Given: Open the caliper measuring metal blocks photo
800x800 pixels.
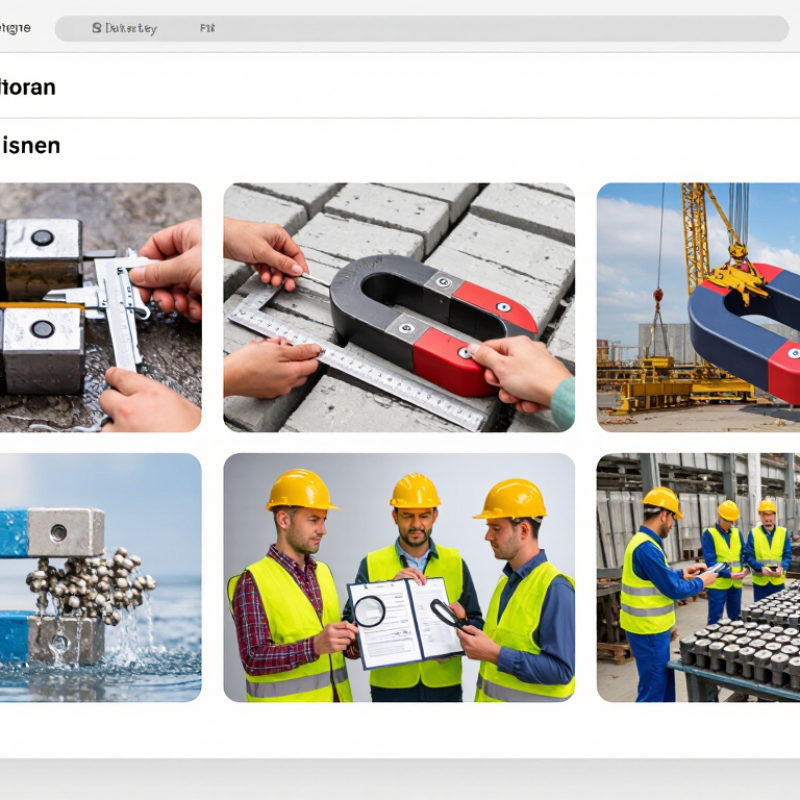Looking at the screenshot, I should [x=101, y=308].
